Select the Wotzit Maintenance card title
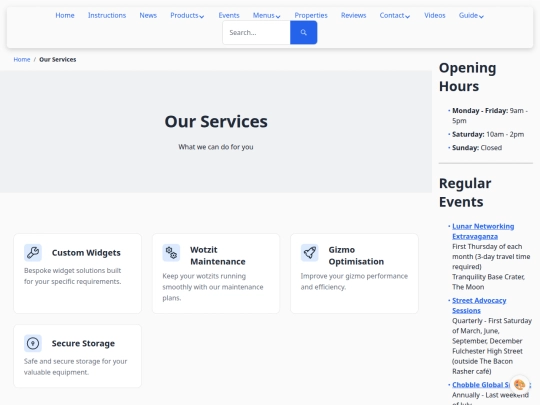 pyautogui.click(x=218, y=256)
